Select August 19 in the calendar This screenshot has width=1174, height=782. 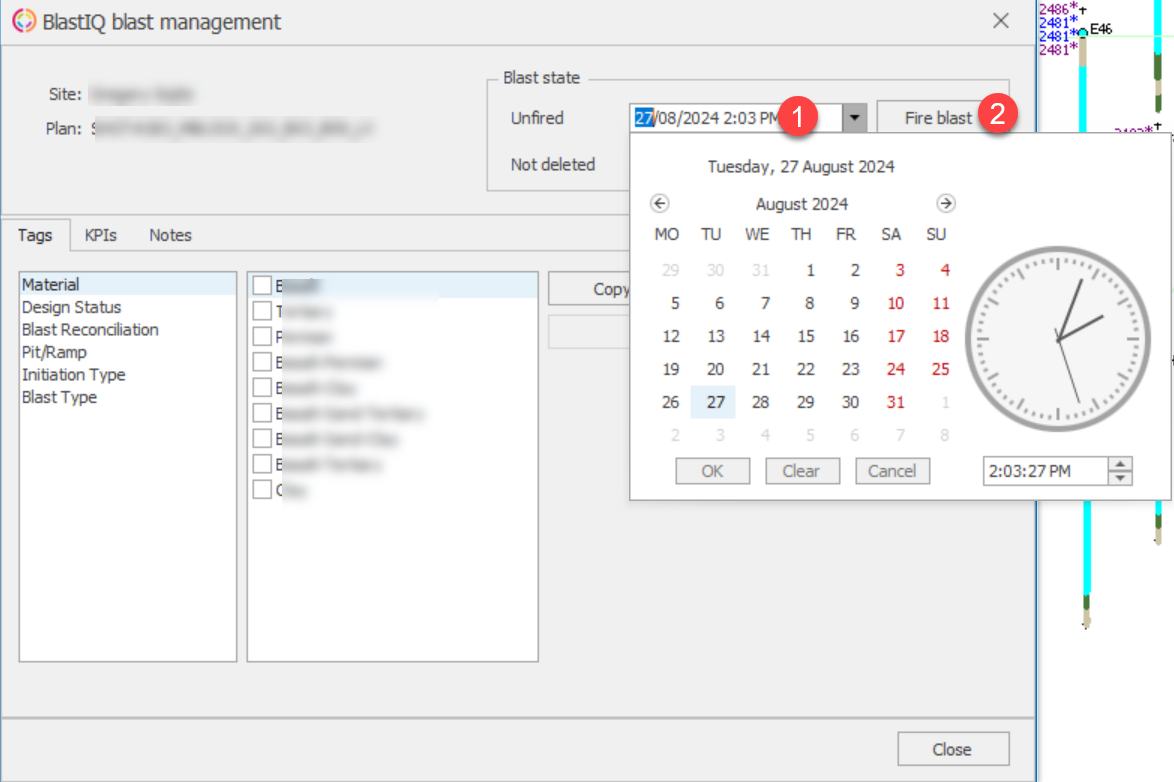671,369
